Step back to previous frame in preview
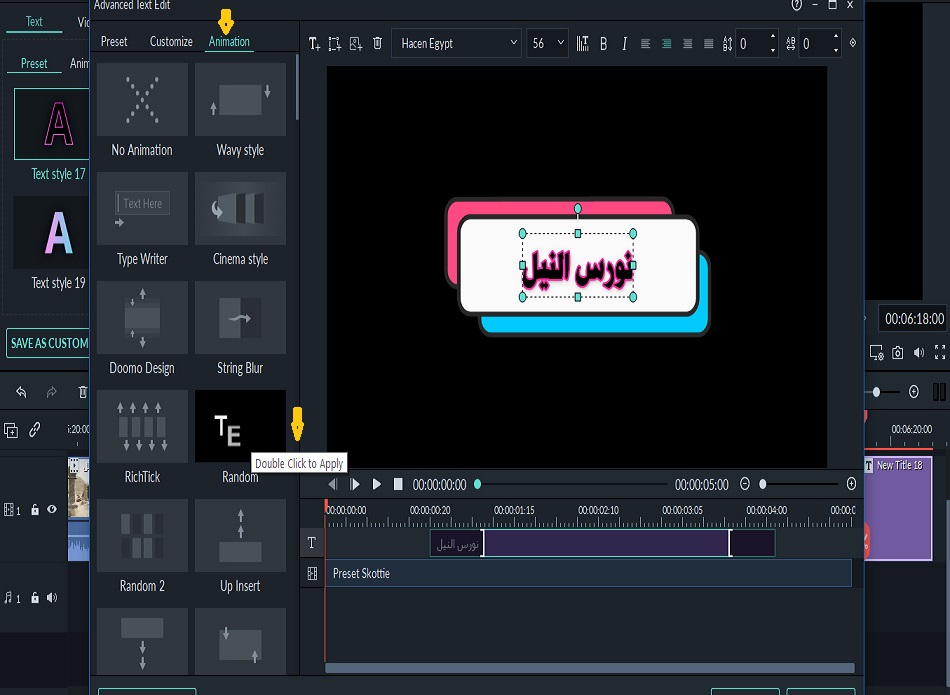950x695 pixels. (333, 484)
